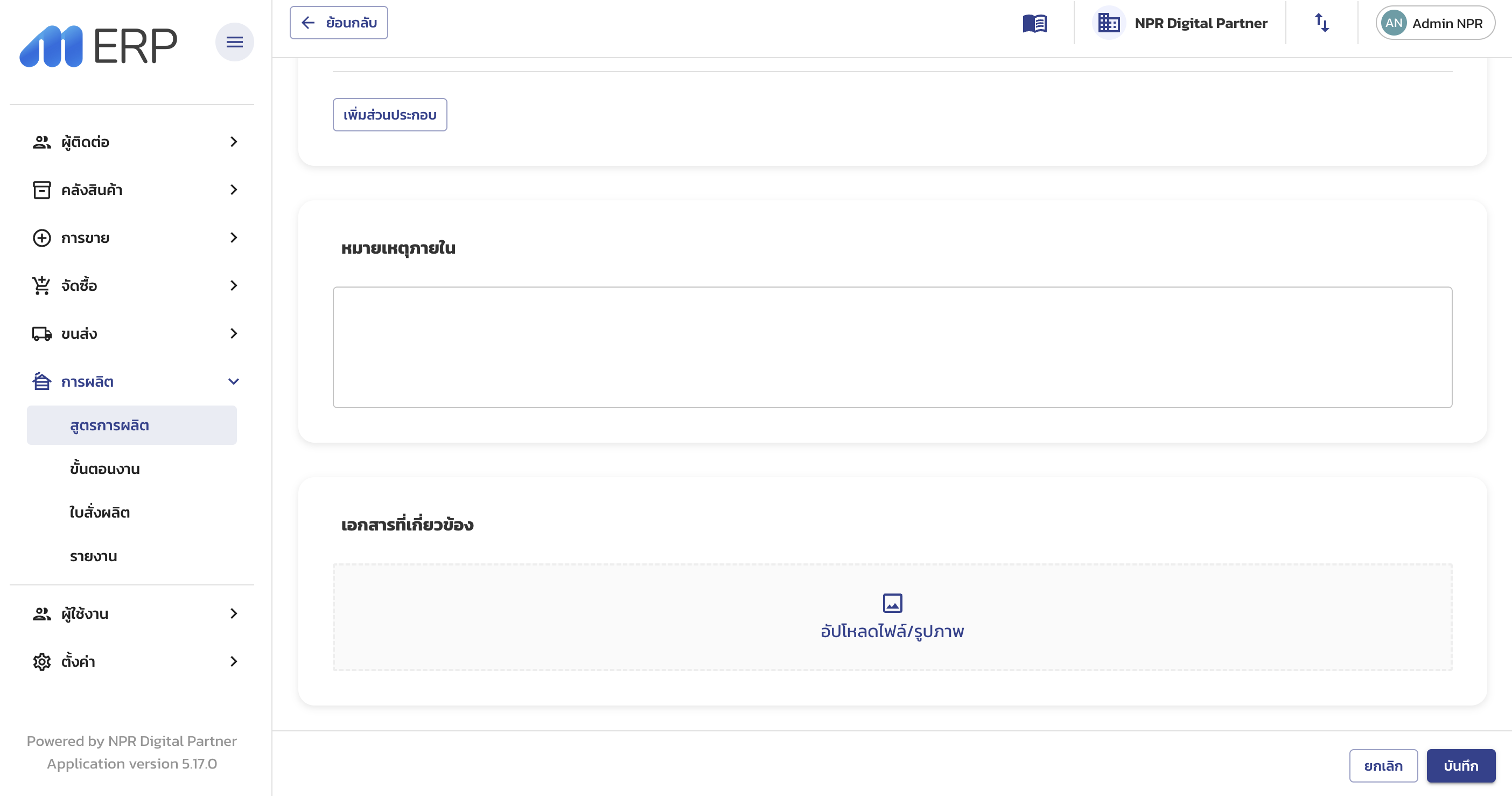Click the ERP logo
1512x796 pixels.
click(99, 46)
